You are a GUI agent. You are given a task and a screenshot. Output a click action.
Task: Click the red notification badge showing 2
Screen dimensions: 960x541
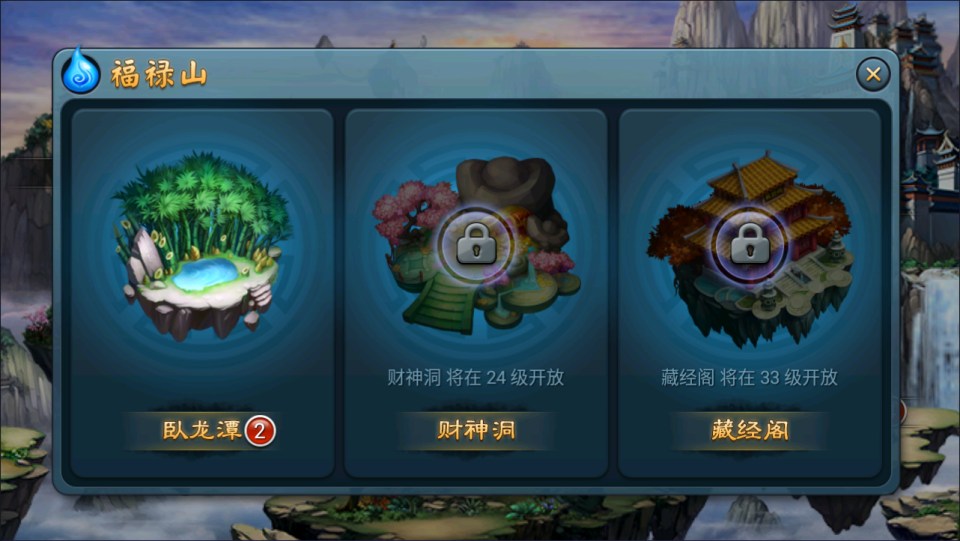(x=260, y=431)
